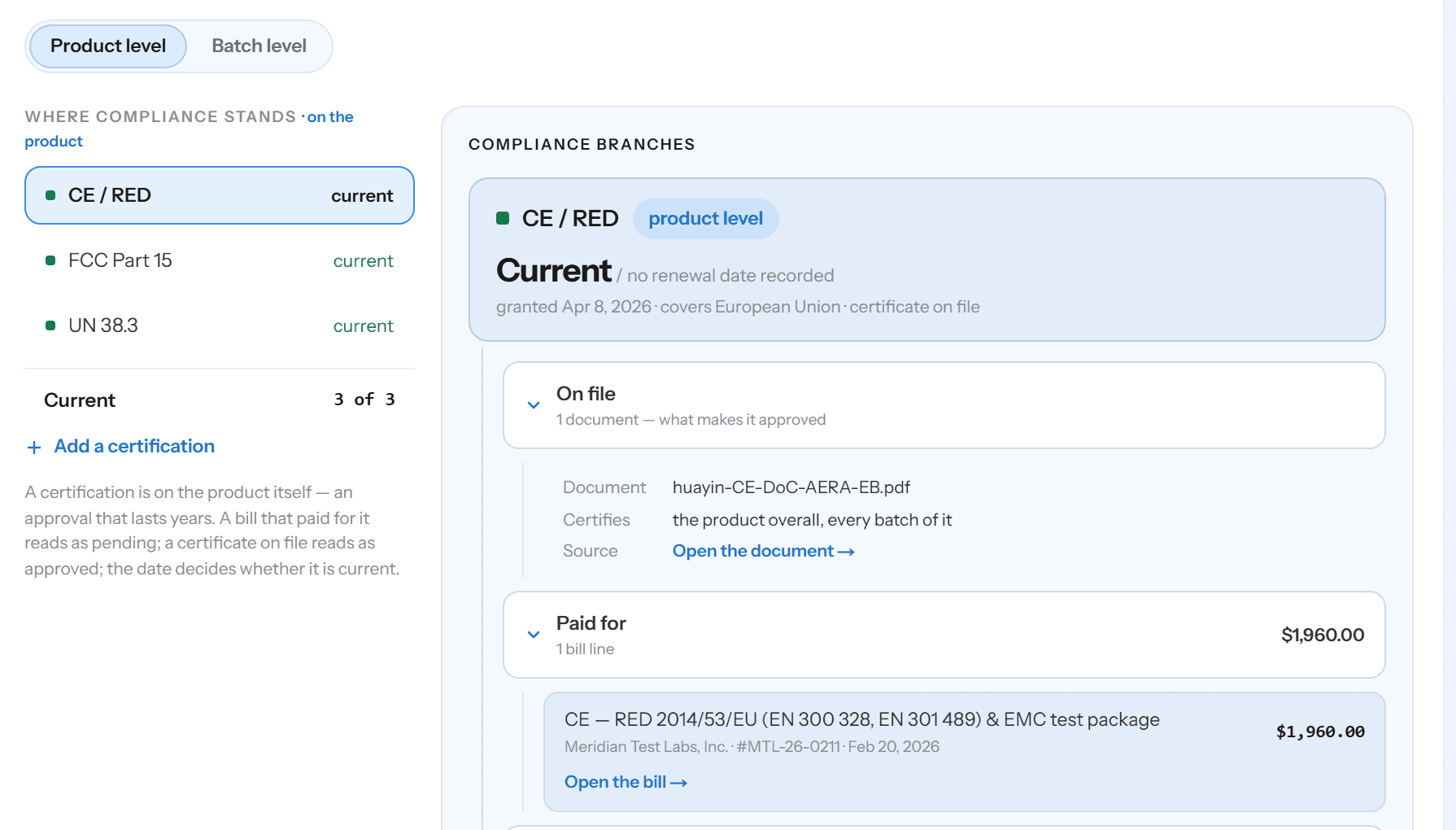Click the Add a certification link

(134, 447)
